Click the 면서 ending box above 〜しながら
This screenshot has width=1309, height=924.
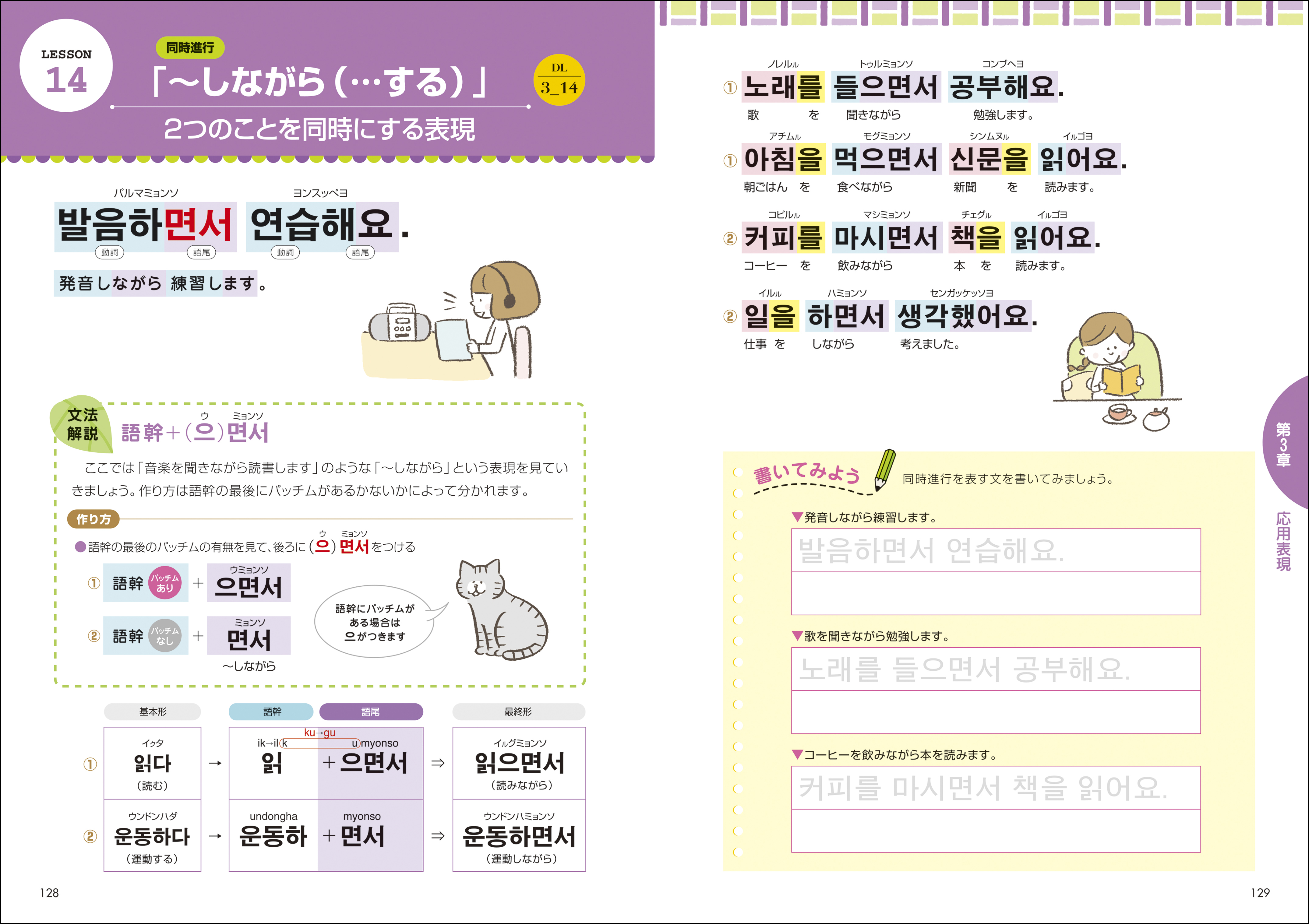(249, 636)
